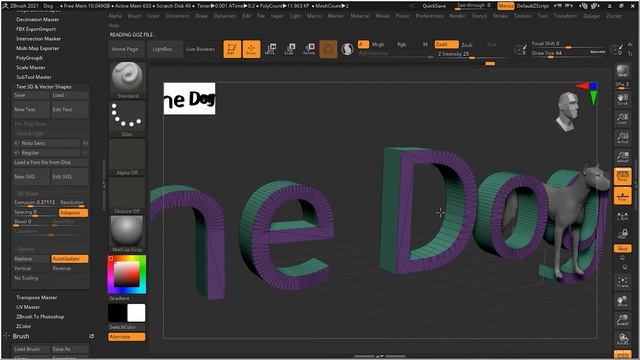Click the Local symmetry icon
This screenshot has width=640, height=360.
click(x=622, y=215)
